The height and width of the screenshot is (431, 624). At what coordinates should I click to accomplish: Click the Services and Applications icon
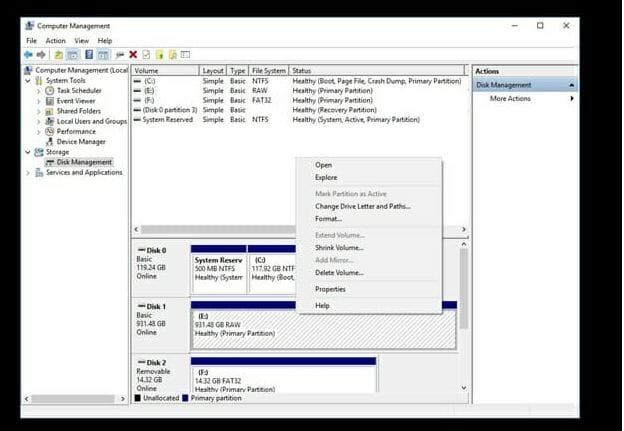point(39,172)
